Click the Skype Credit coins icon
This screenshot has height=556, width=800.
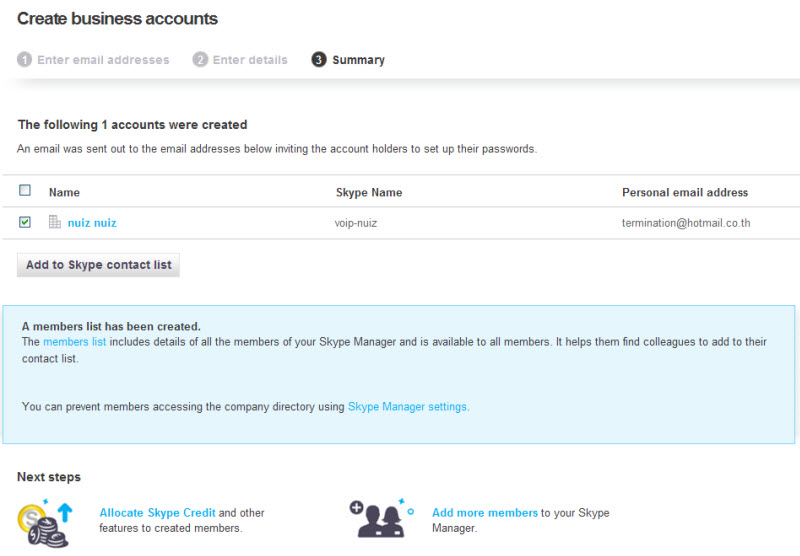(45, 523)
